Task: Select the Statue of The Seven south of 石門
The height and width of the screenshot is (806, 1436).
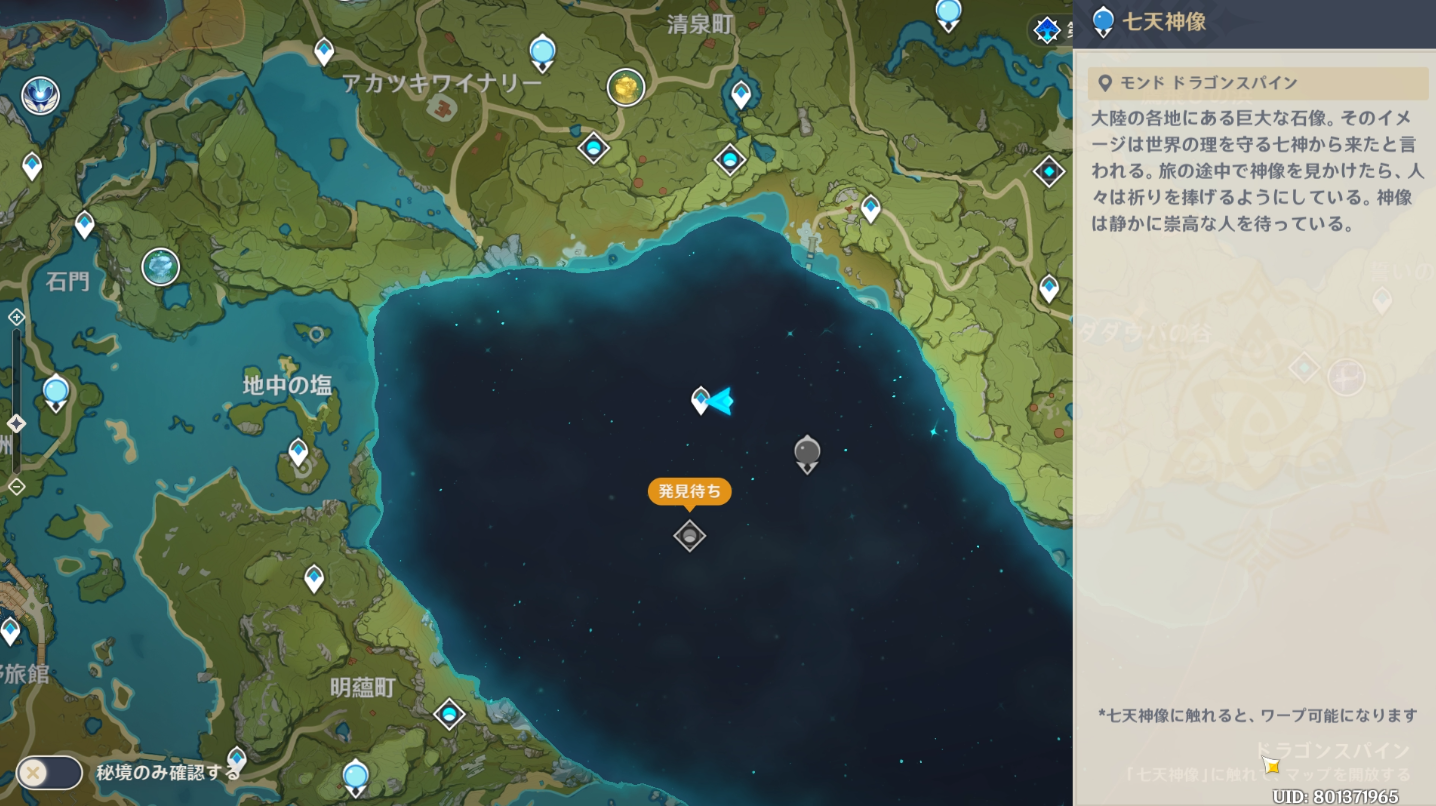Action: [x=56, y=393]
